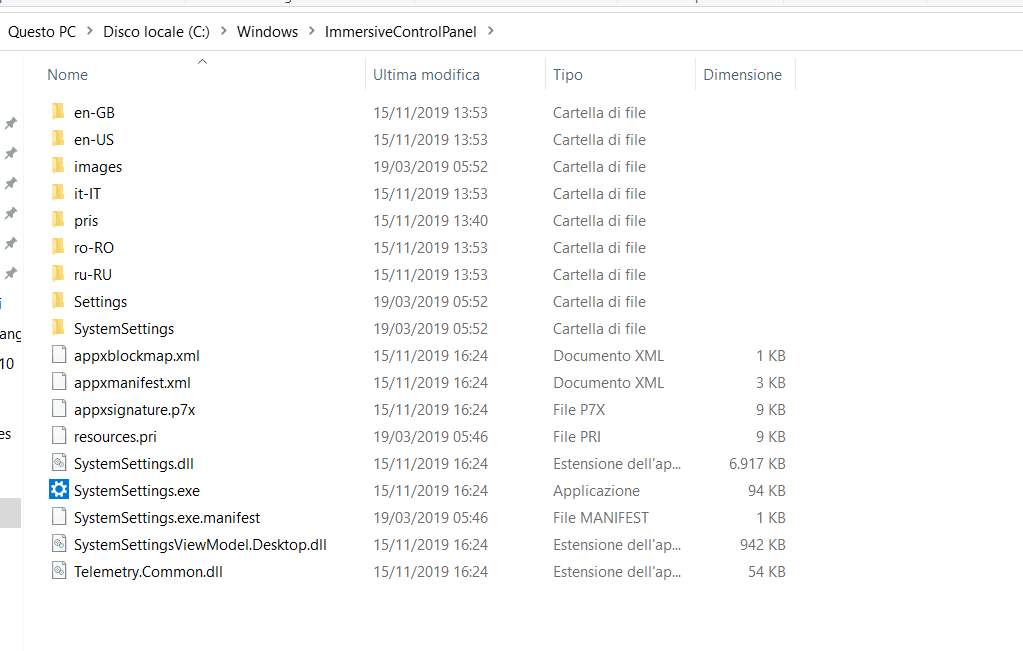Viewport: 1023px width, 651px height.
Task: Open the chevron after Windows breadcrumb
Action: [311, 31]
